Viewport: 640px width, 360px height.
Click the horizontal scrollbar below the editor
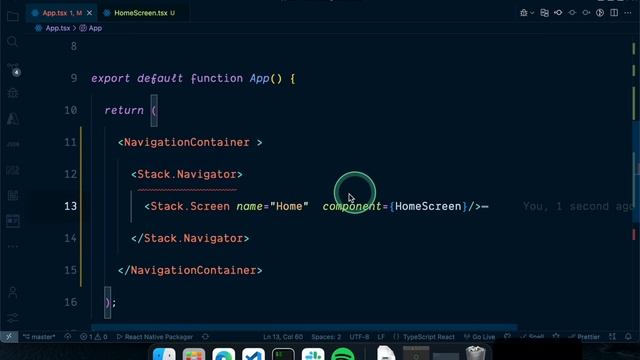304,327
